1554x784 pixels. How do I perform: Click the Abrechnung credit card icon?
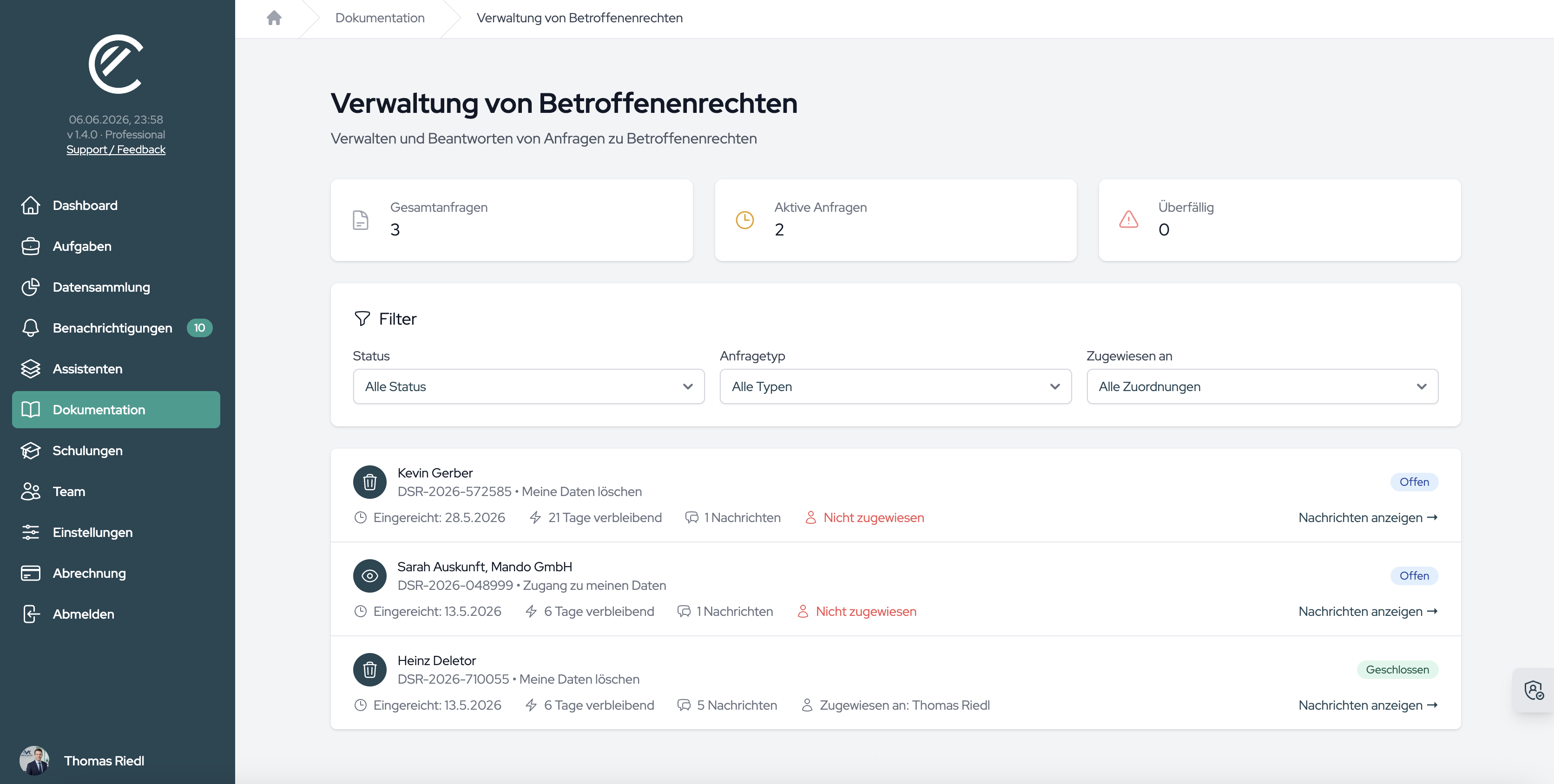click(31, 573)
